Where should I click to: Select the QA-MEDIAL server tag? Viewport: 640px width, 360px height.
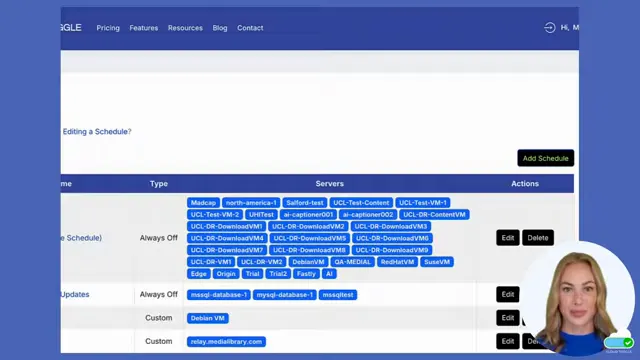tap(353, 262)
